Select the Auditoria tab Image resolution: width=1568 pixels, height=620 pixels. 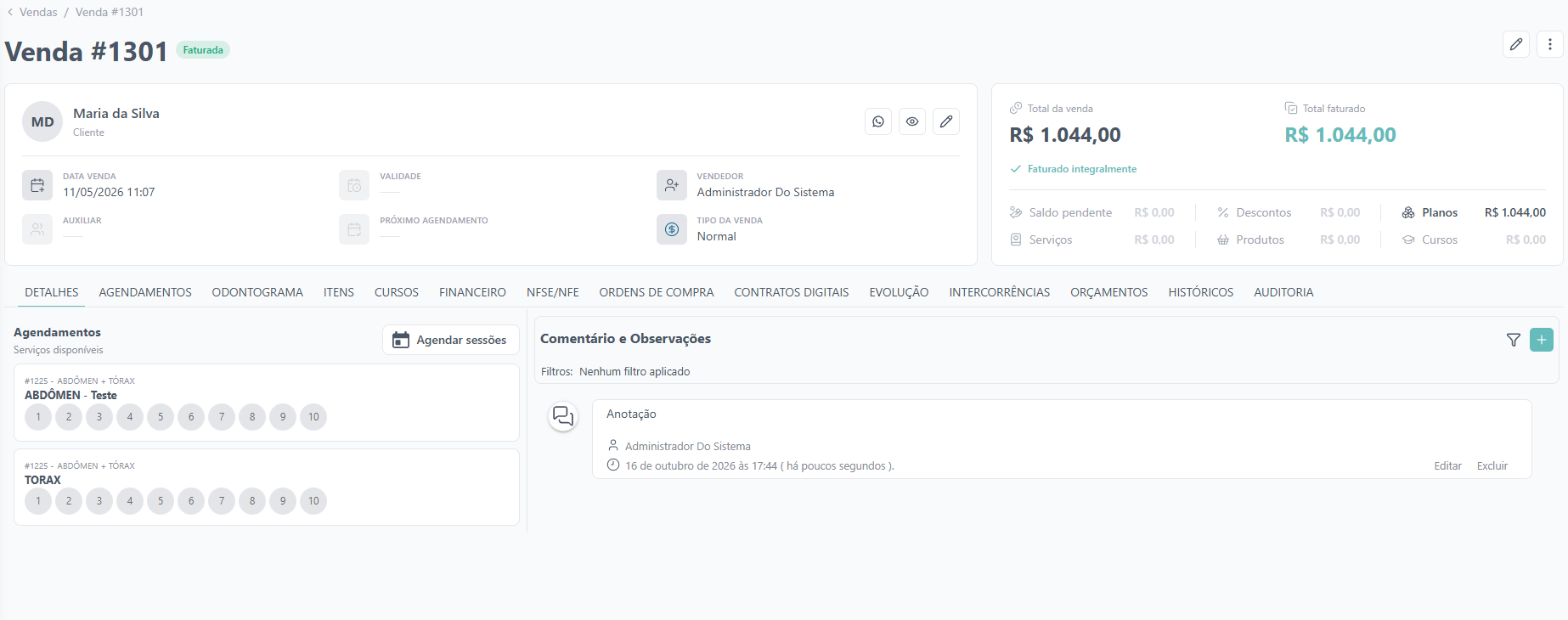[1283, 292]
